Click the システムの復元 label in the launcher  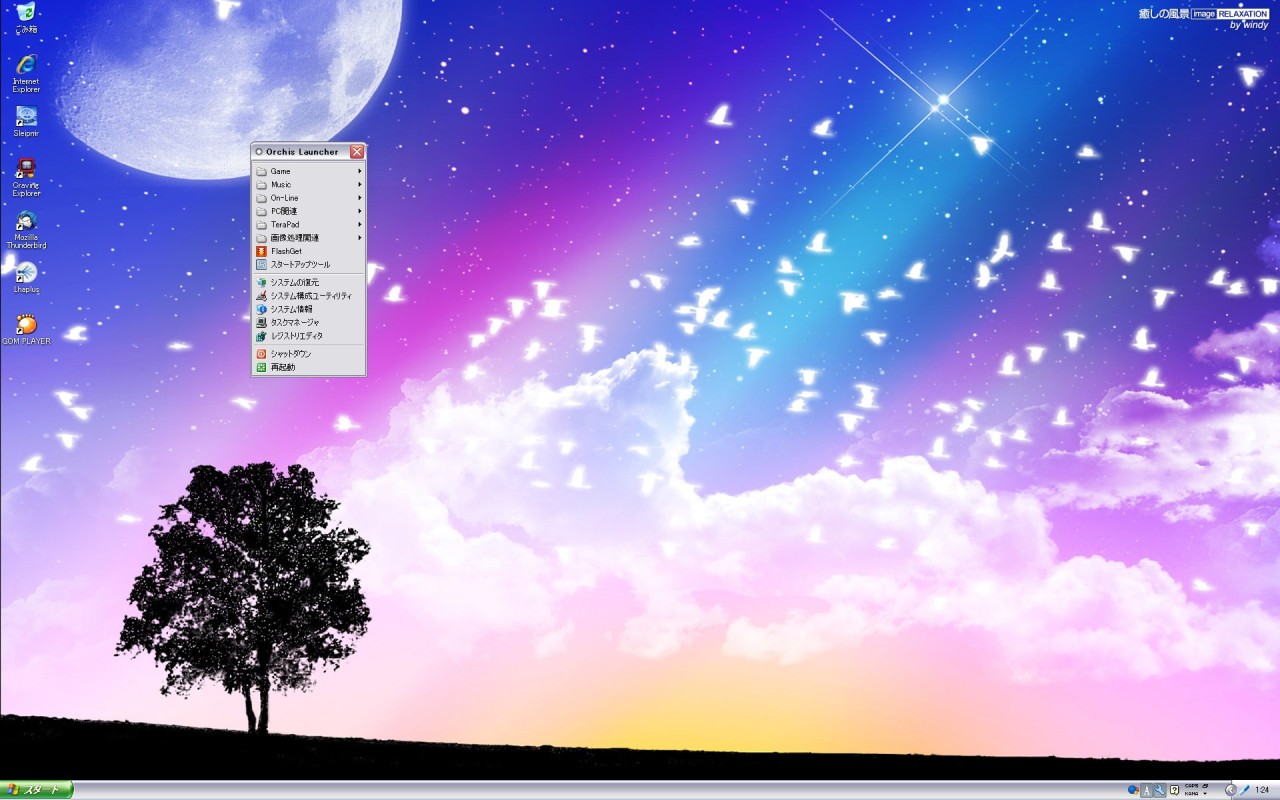pos(295,283)
